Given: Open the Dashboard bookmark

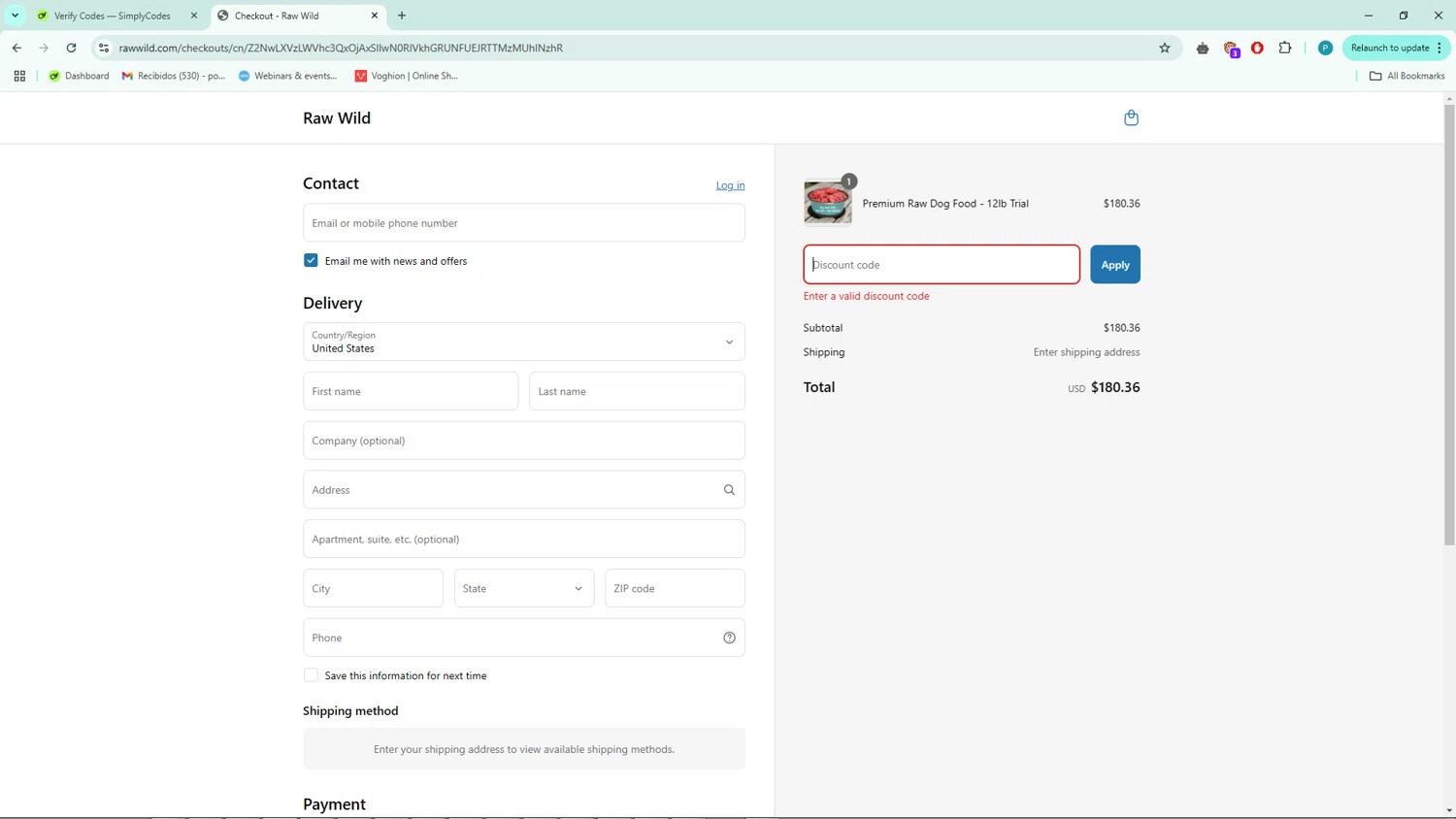Looking at the screenshot, I should click(79, 76).
